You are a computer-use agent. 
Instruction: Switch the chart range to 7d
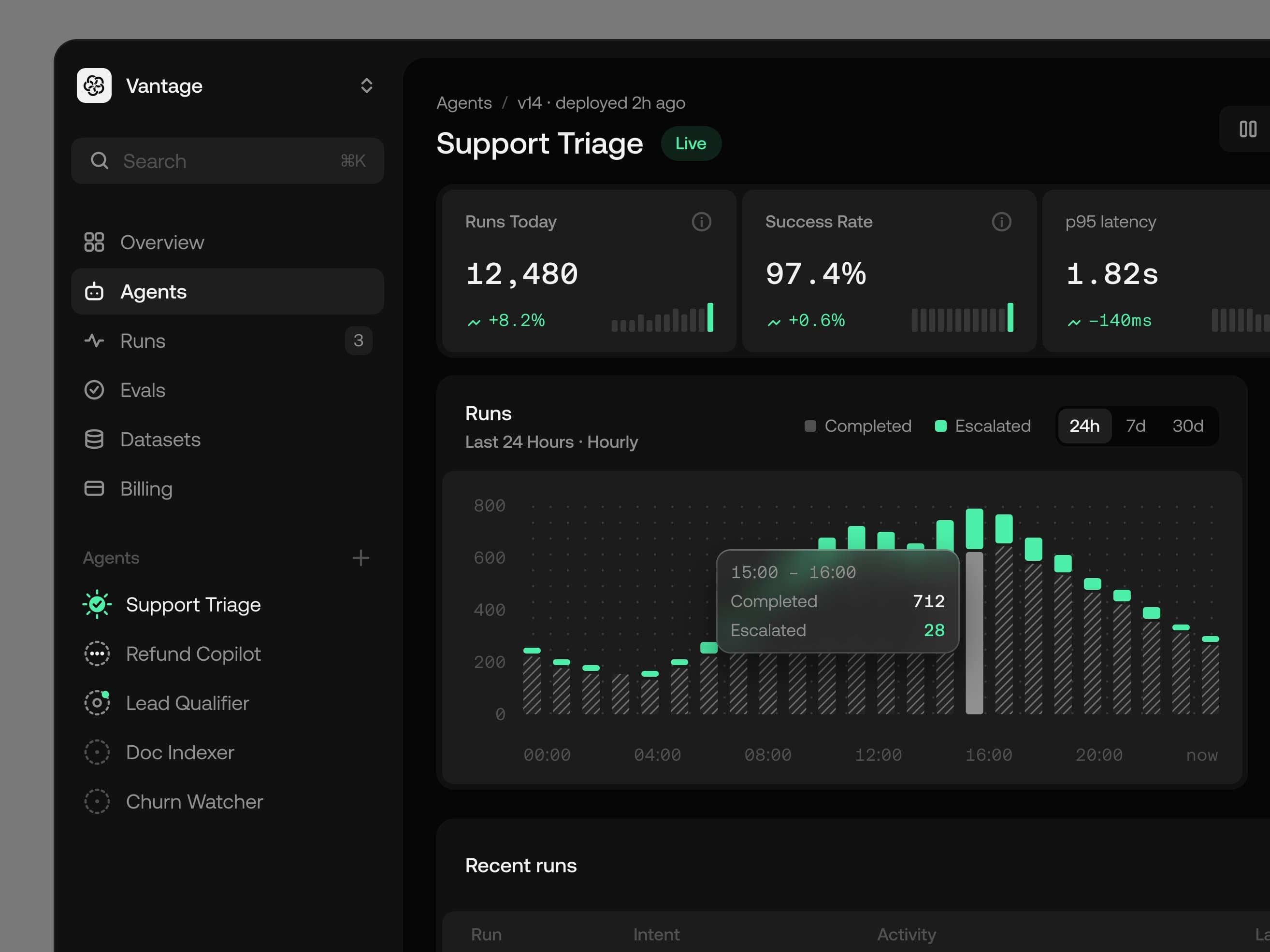1135,426
